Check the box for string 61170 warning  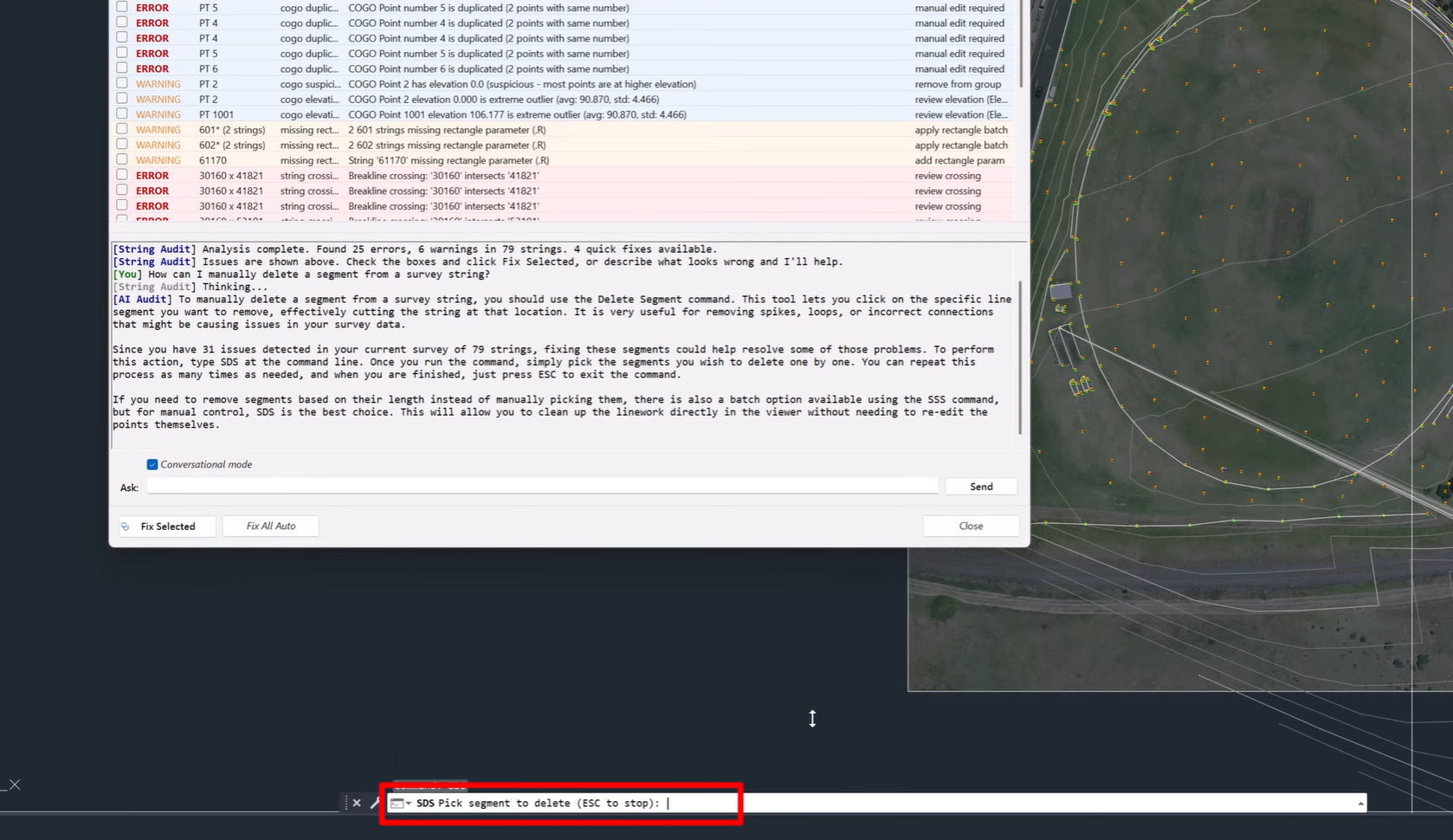(x=122, y=159)
